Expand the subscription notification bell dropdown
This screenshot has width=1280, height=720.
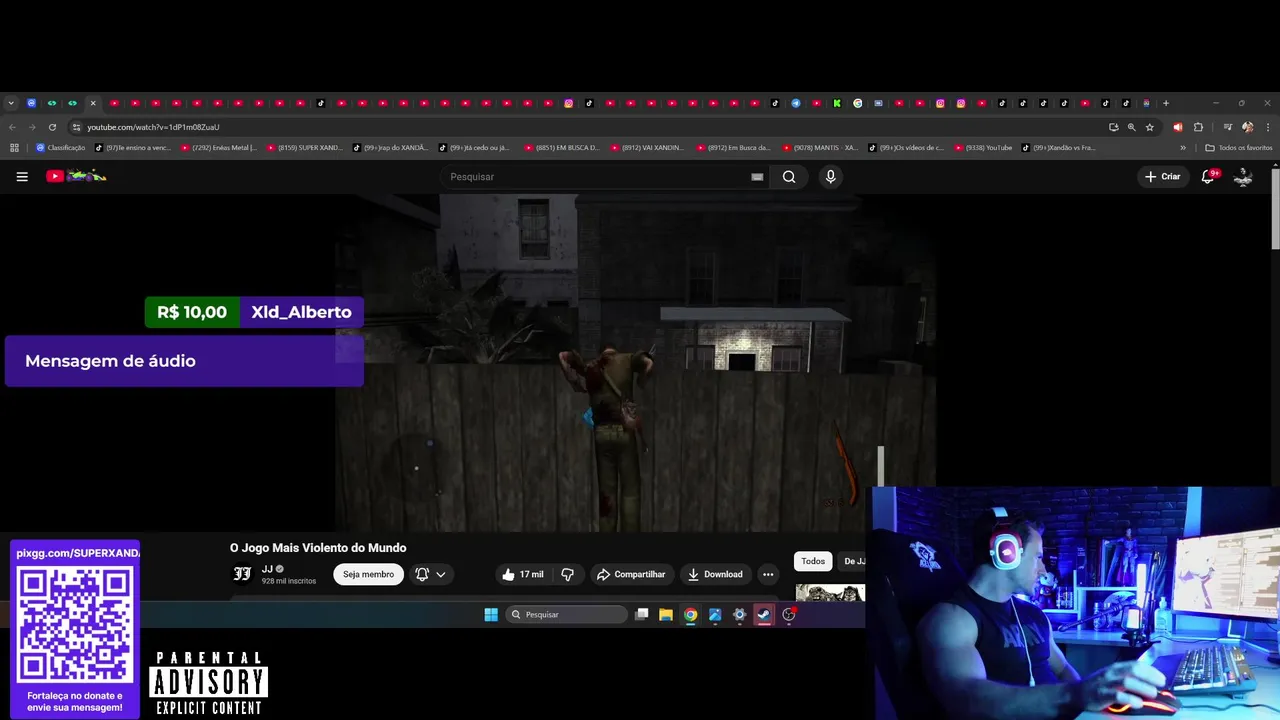pos(431,574)
